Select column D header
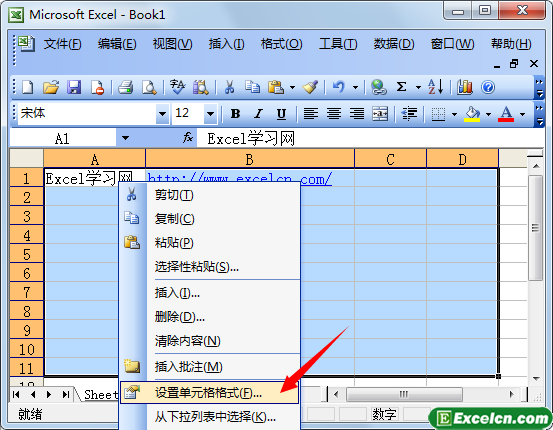Screen dimensions: 553x430 pyautogui.click(x=462, y=159)
